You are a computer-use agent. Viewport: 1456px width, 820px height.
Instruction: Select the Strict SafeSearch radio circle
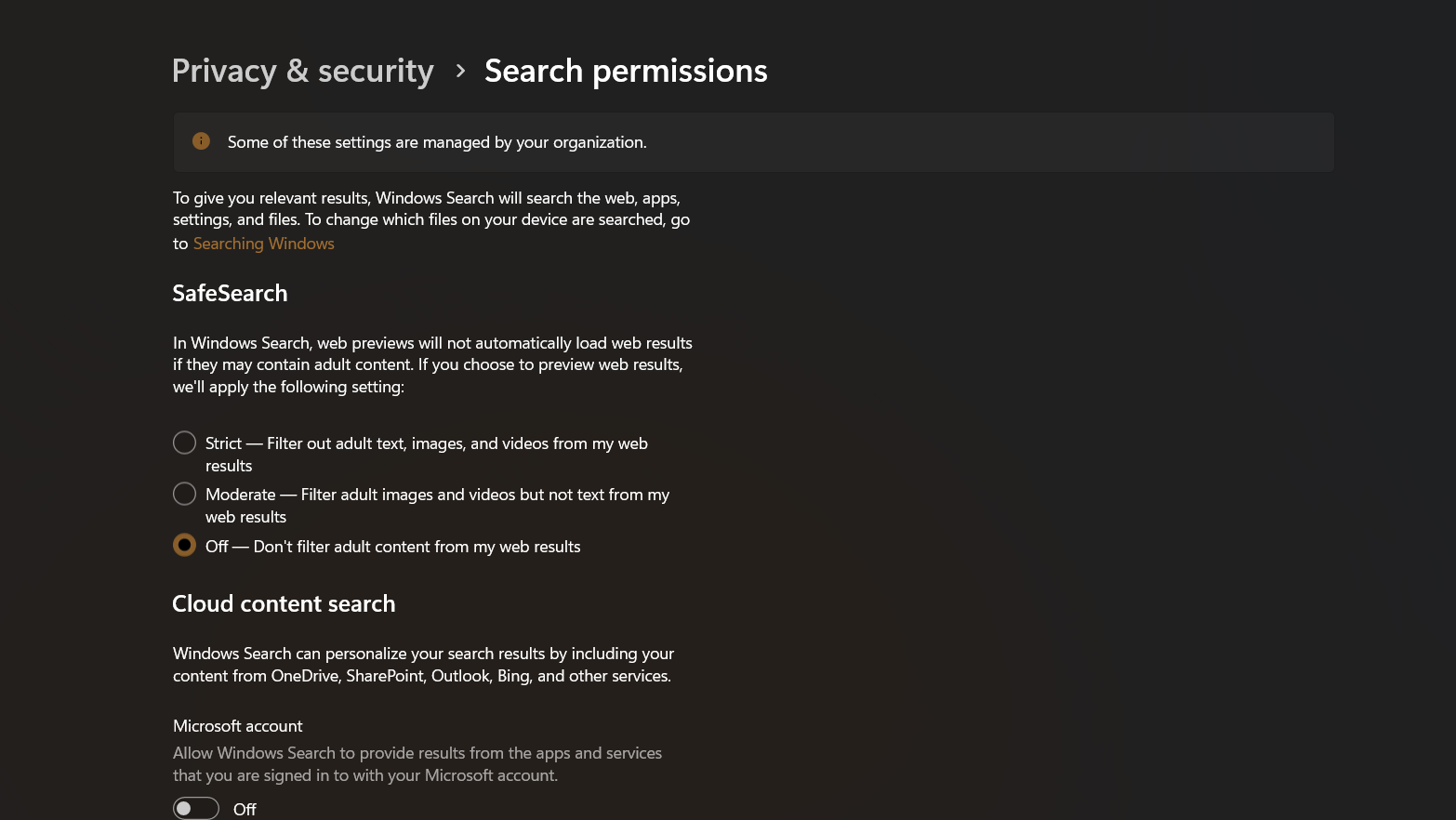(x=184, y=443)
